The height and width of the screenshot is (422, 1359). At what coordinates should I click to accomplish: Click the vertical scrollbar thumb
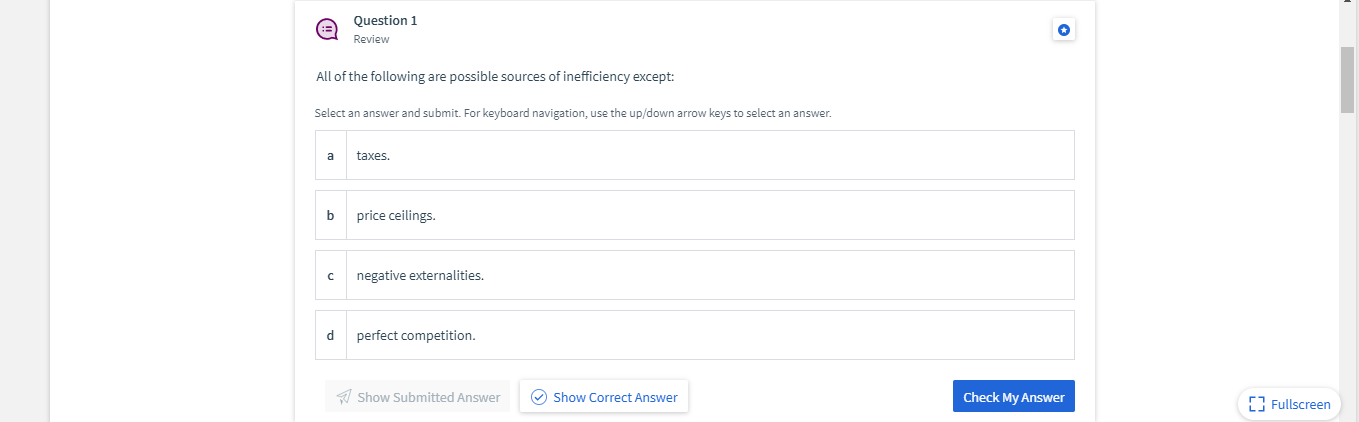click(1348, 80)
